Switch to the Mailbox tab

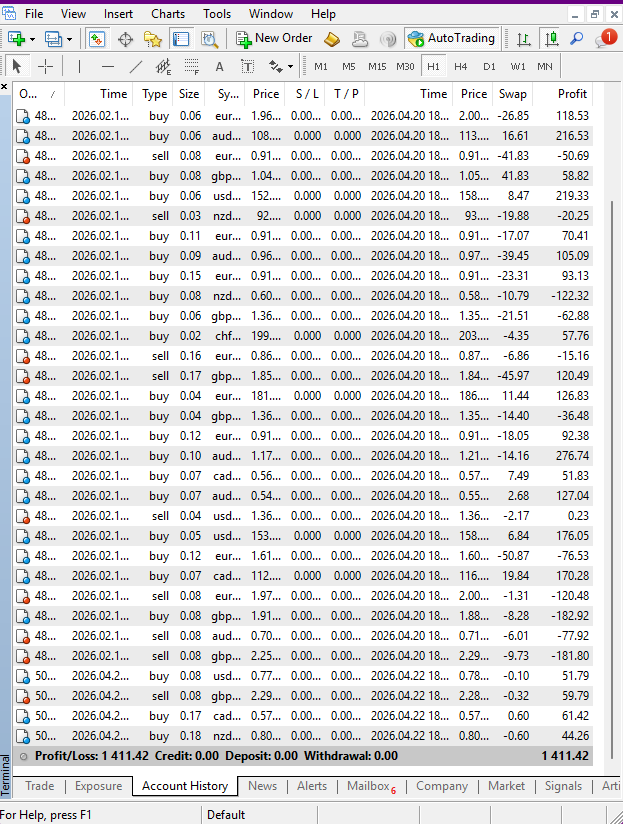371,786
